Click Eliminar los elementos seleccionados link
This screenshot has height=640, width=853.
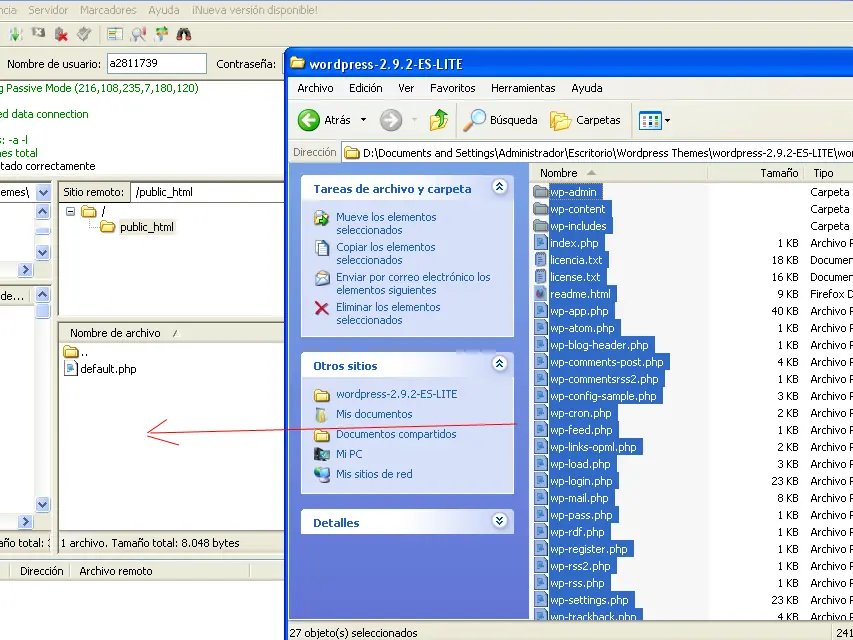tap(388, 313)
